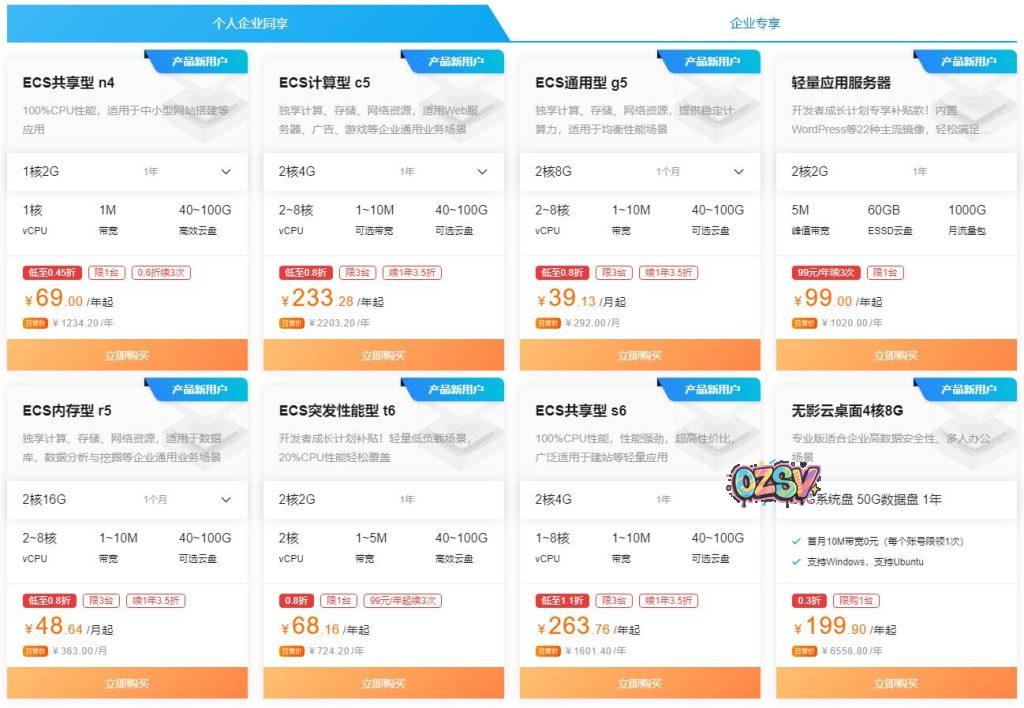The height and width of the screenshot is (708, 1024).
Task: Click the 产品新用户 badge on ECS突发性能型 t6
Action: pos(455,389)
